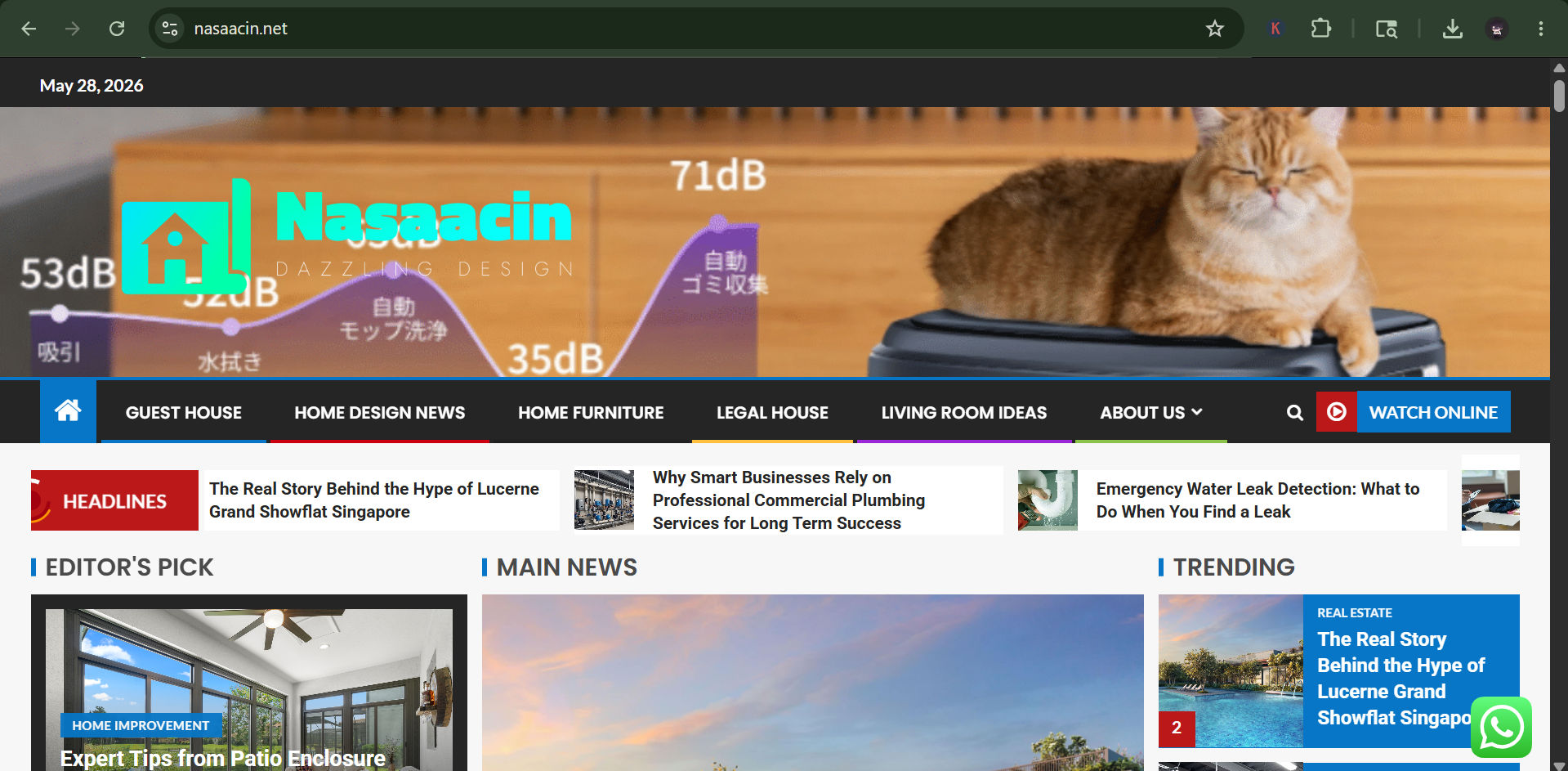Open the Extensions puzzle icon
The width and height of the screenshot is (1568, 771).
pyautogui.click(x=1320, y=29)
